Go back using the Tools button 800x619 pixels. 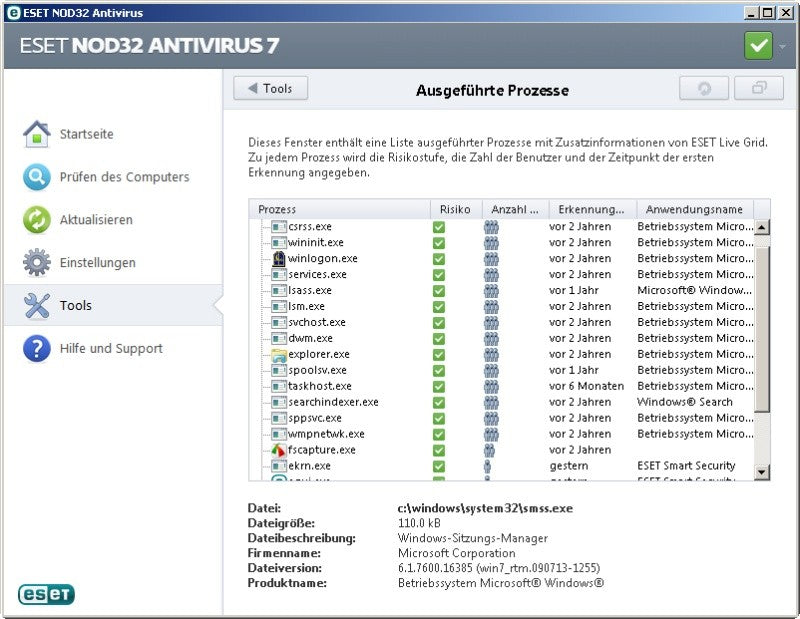click(x=271, y=88)
